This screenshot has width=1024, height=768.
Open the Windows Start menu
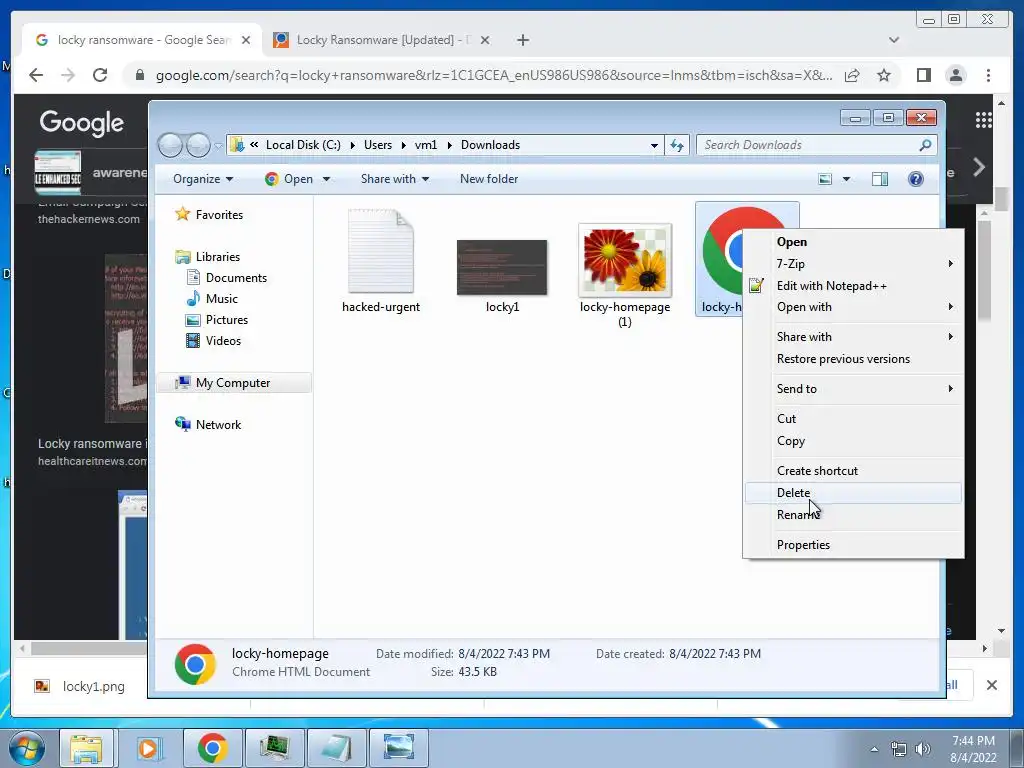click(27, 748)
